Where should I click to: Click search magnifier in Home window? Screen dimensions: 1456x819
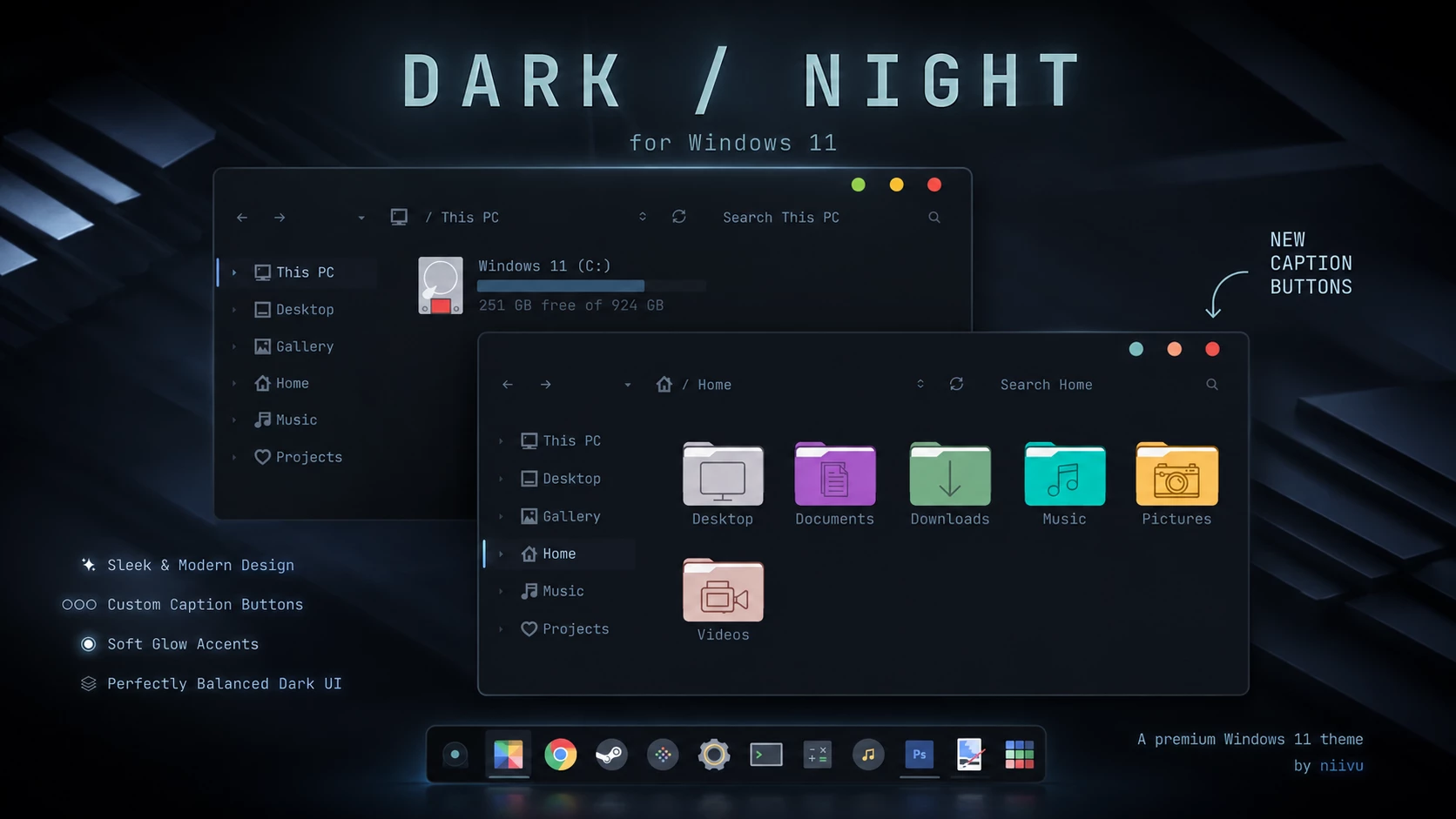(1211, 385)
